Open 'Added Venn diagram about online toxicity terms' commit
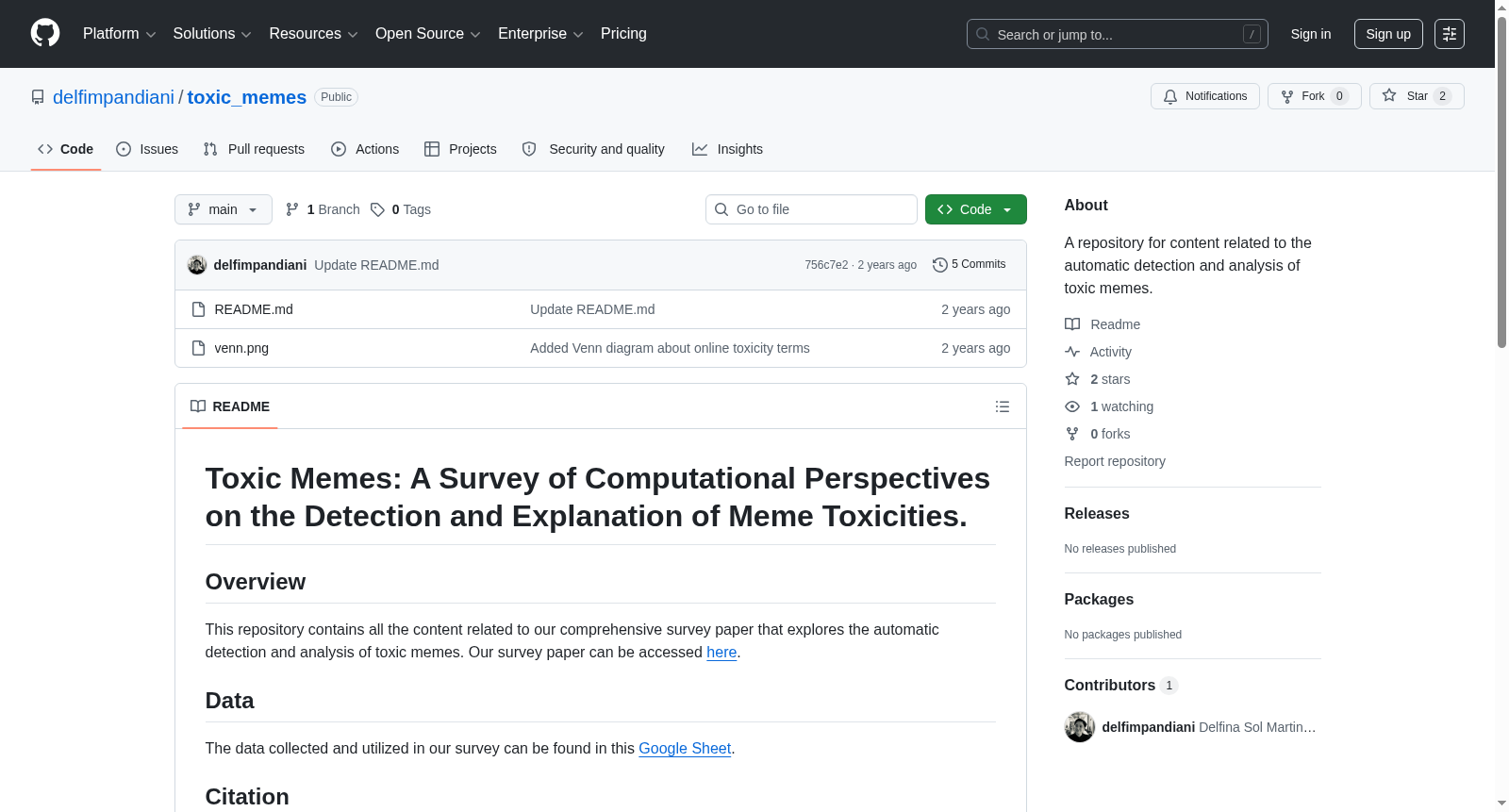The width and height of the screenshot is (1509, 812). coord(670,348)
